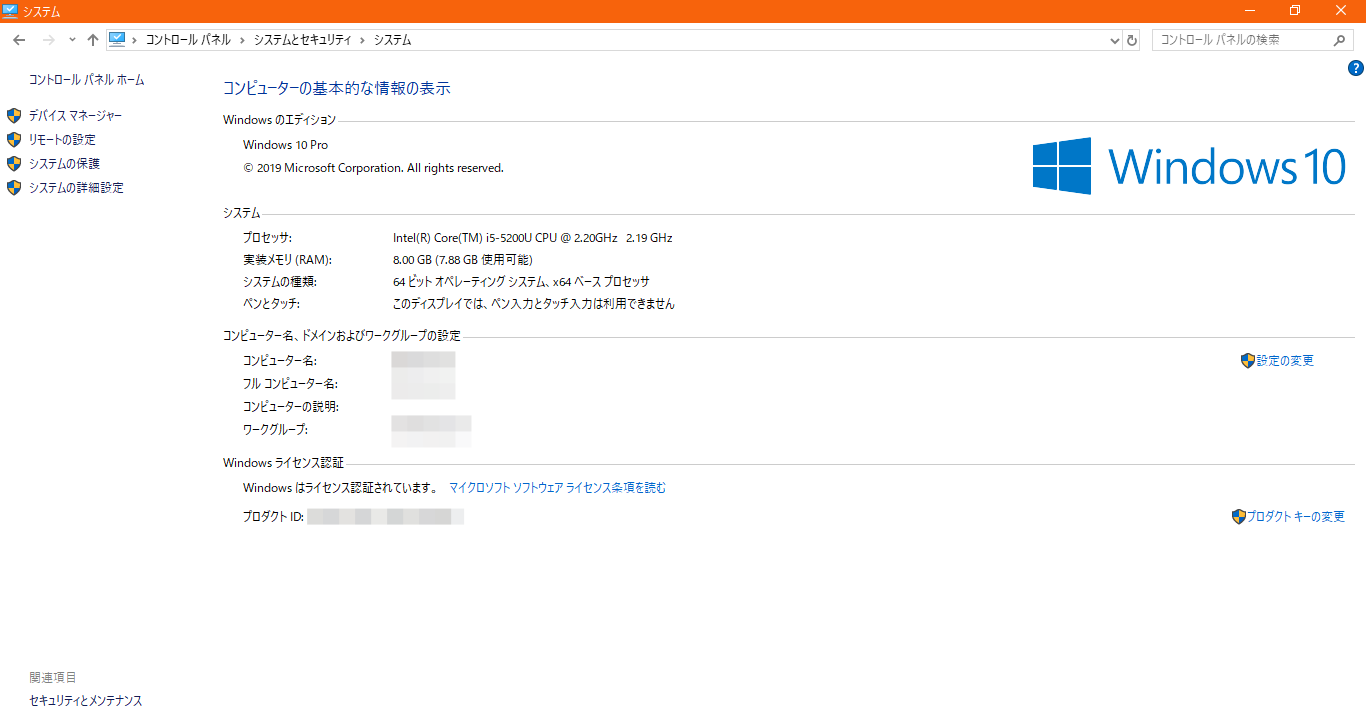Click the プロダクト ID label
This screenshot has height=728, width=1366.
[273, 517]
